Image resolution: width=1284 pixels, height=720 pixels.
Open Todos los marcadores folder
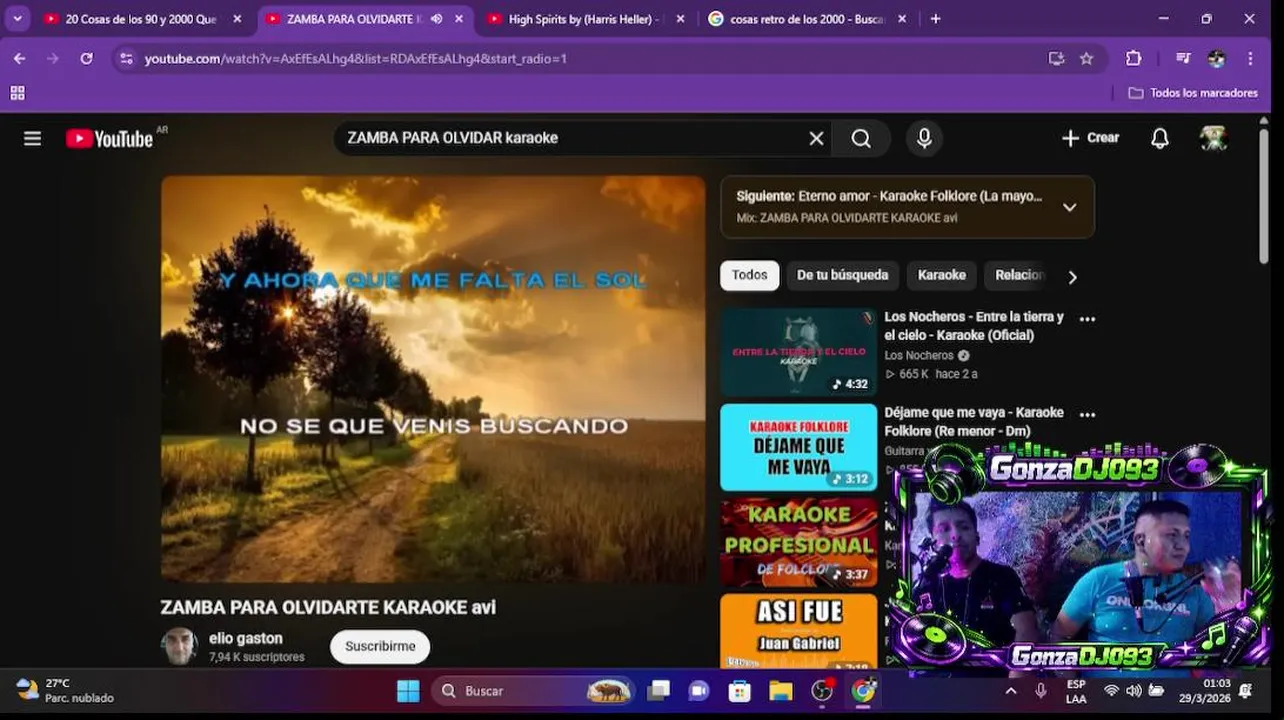[1193, 93]
